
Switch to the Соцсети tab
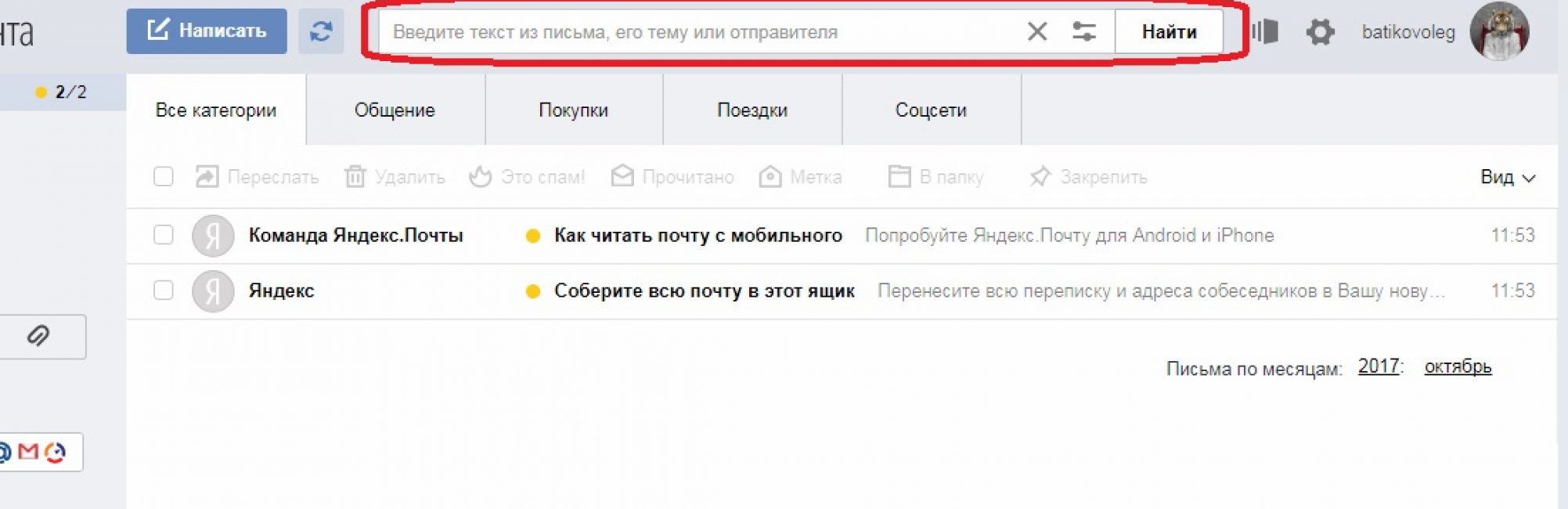[x=931, y=110]
